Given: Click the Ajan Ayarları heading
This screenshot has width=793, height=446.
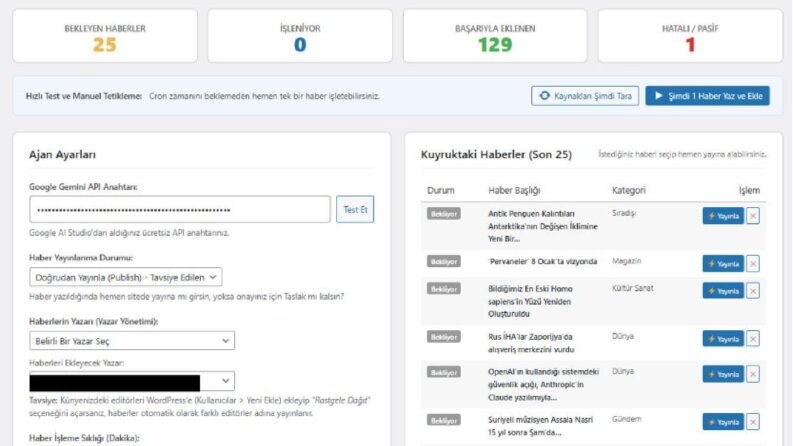Looking at the screenshot, I should [62, 155].
